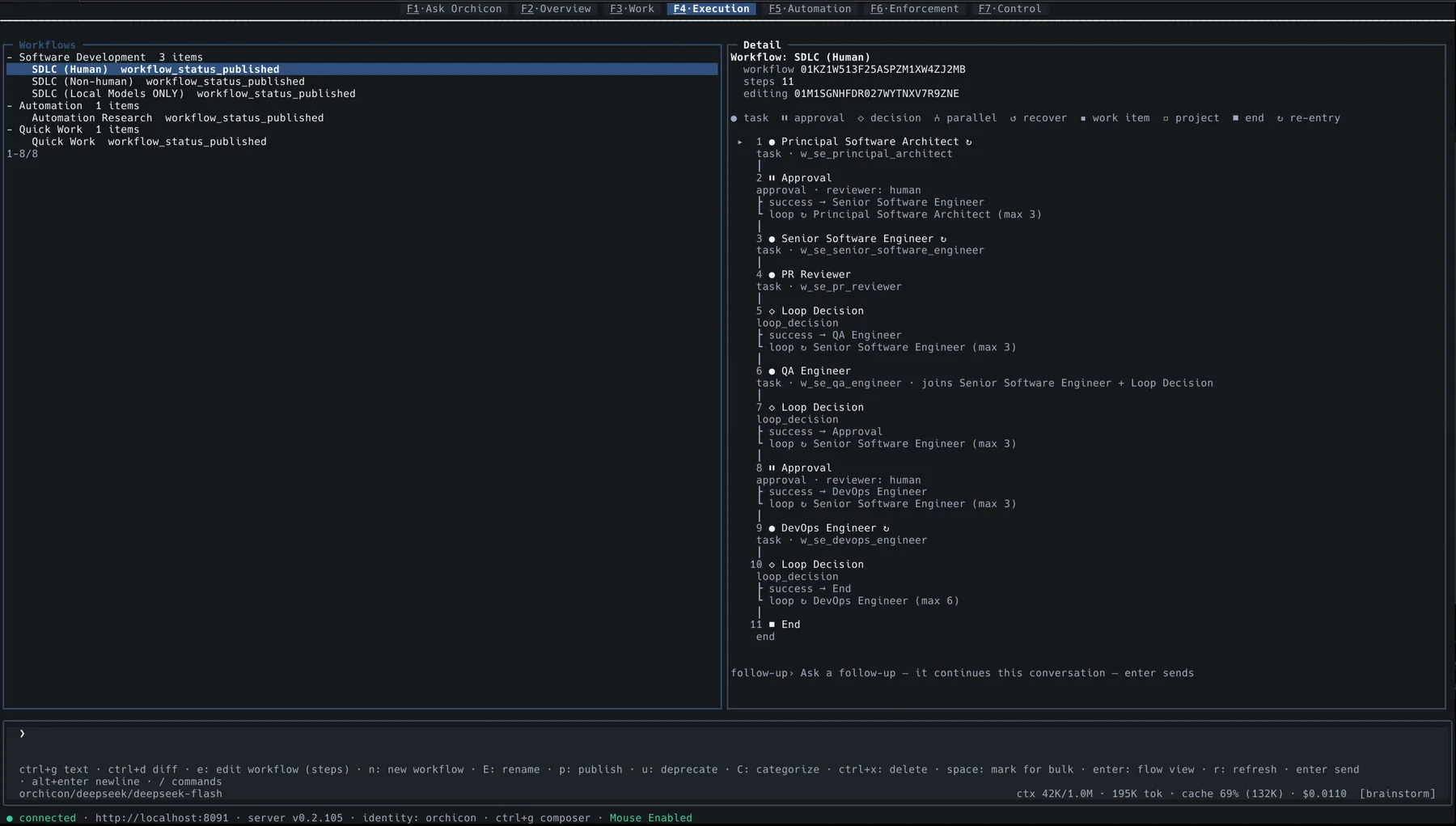Select the step 9 DevOps Engineer title

(x=828, y=528)
